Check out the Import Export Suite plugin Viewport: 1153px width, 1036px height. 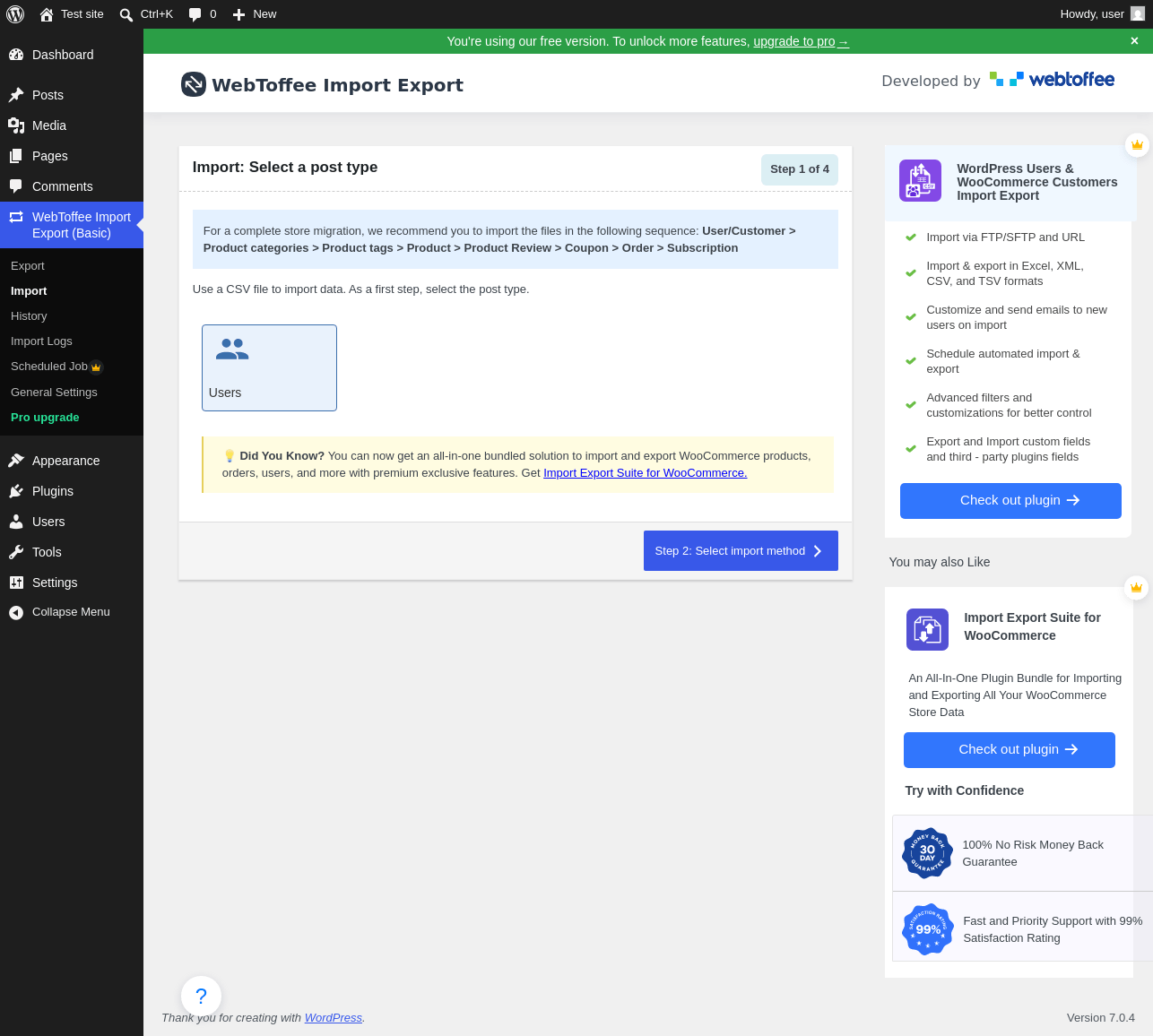tap(1010, 750)
